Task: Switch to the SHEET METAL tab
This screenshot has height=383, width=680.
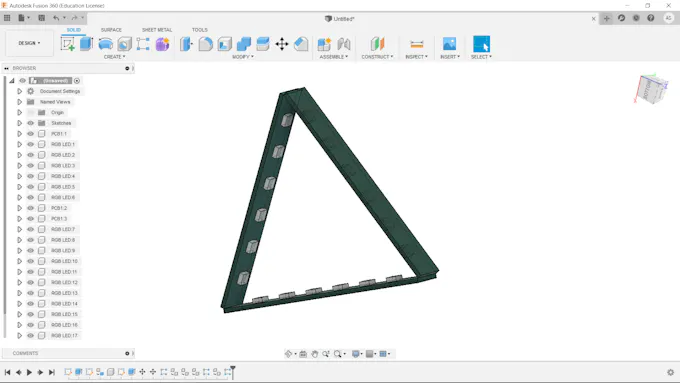Action: click(x=157, y=30)
